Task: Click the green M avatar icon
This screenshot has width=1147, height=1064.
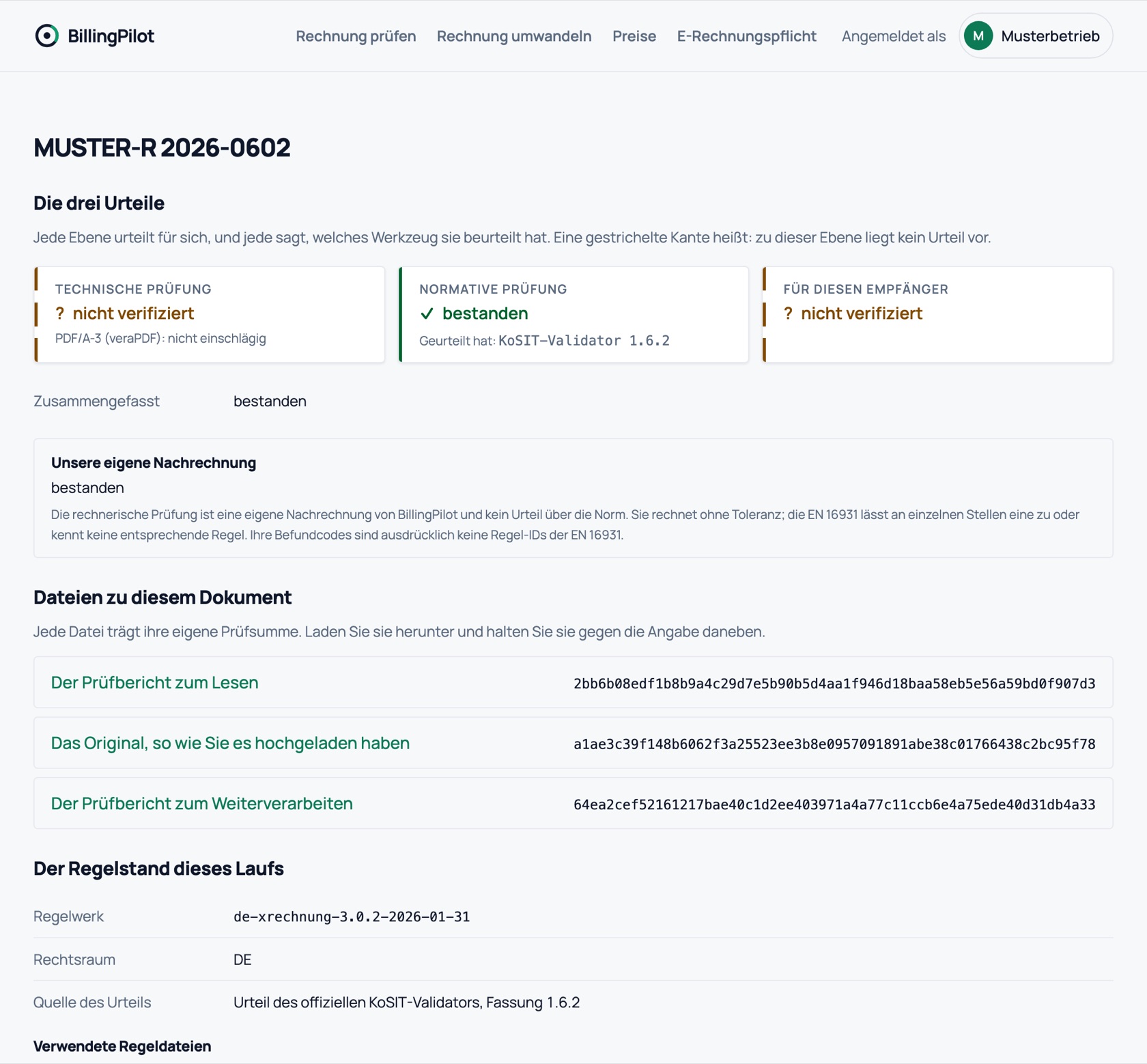Action: click(x=978, y=36)
